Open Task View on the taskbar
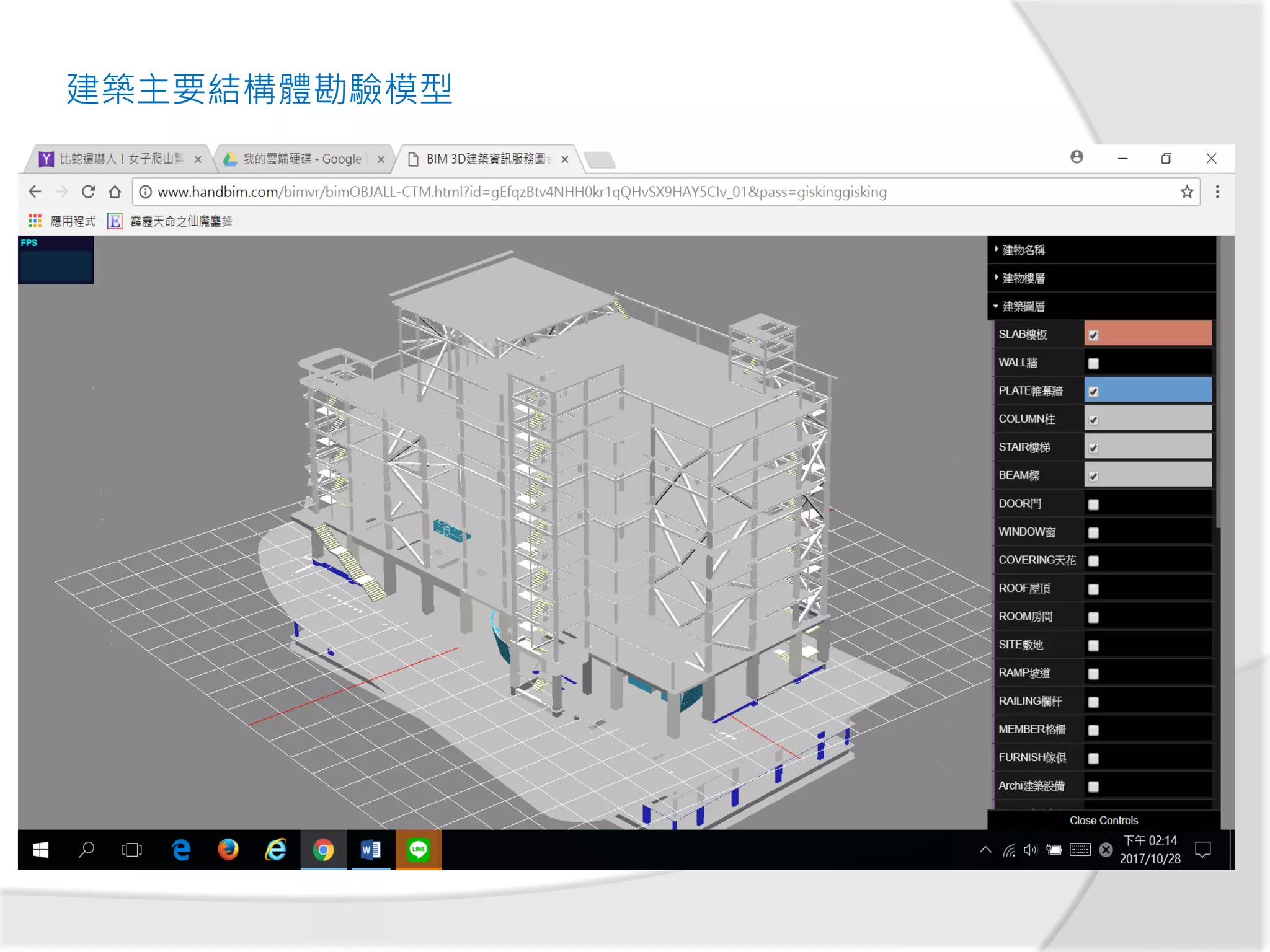The height and width of the screenshot is (952, 1270). click(x=132, y=850)
